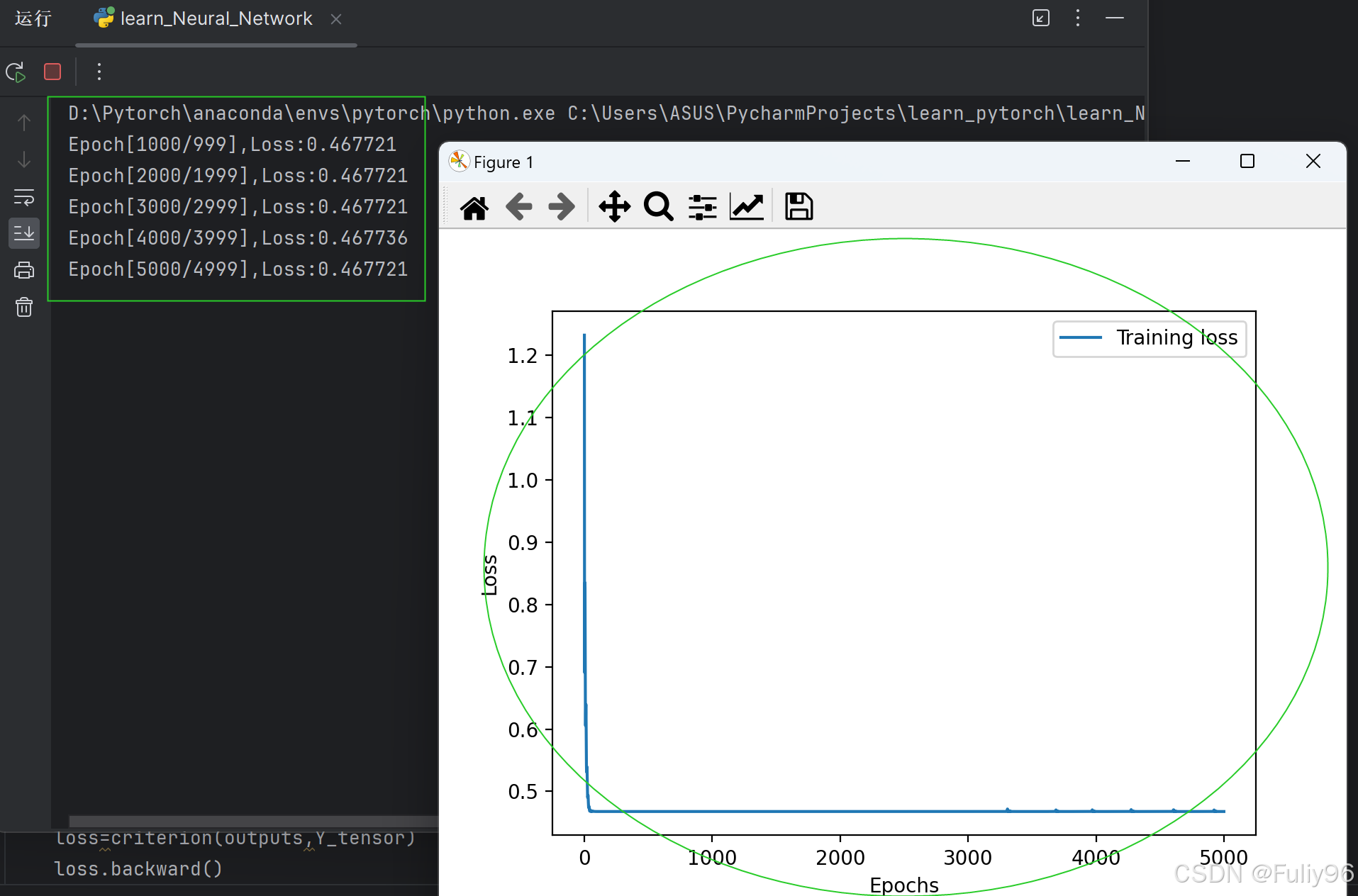Minimize the Figure 1 window
1358x896 pixels.
click(x=1183, y=162)
